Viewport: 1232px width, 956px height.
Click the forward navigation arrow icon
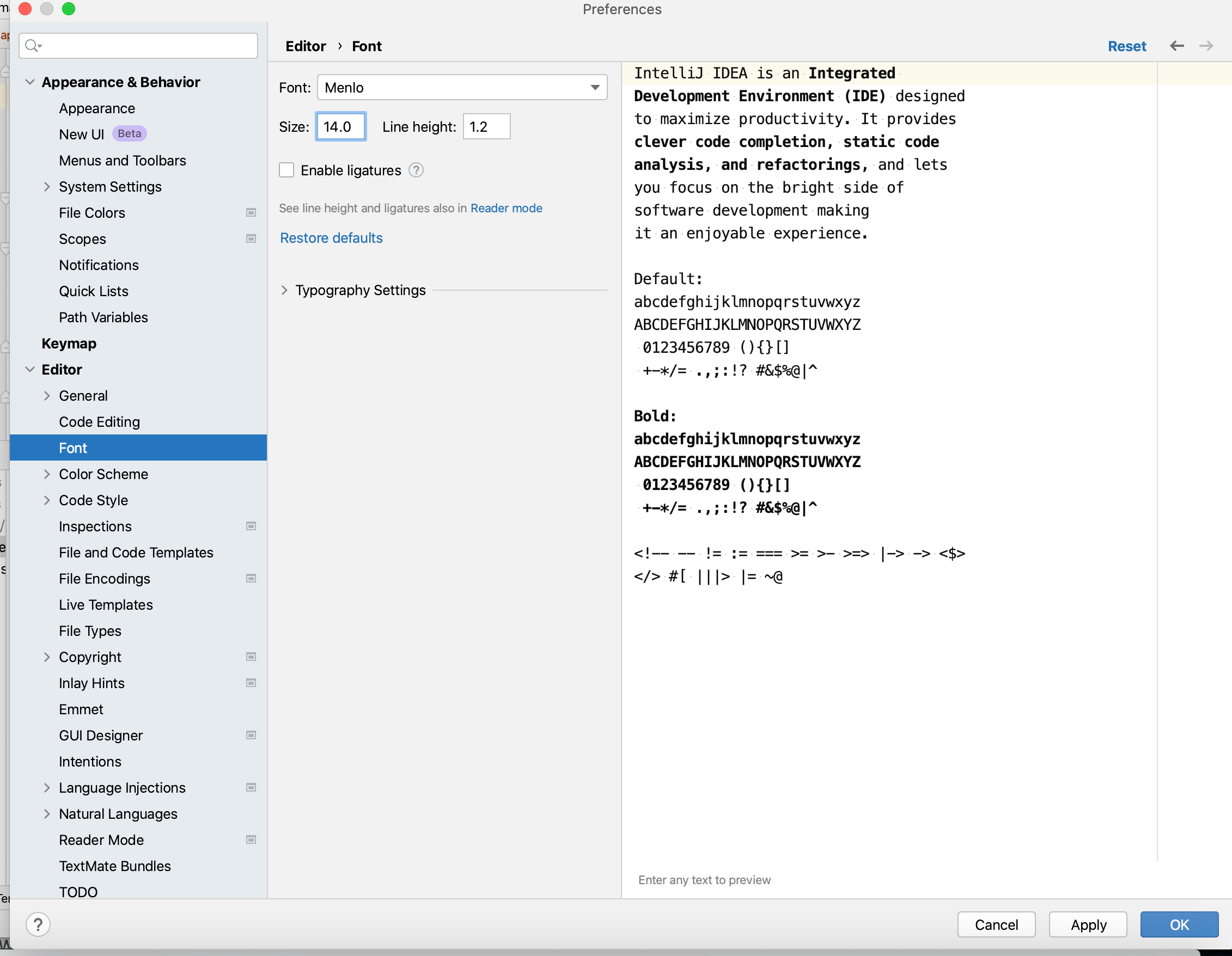1205,46
